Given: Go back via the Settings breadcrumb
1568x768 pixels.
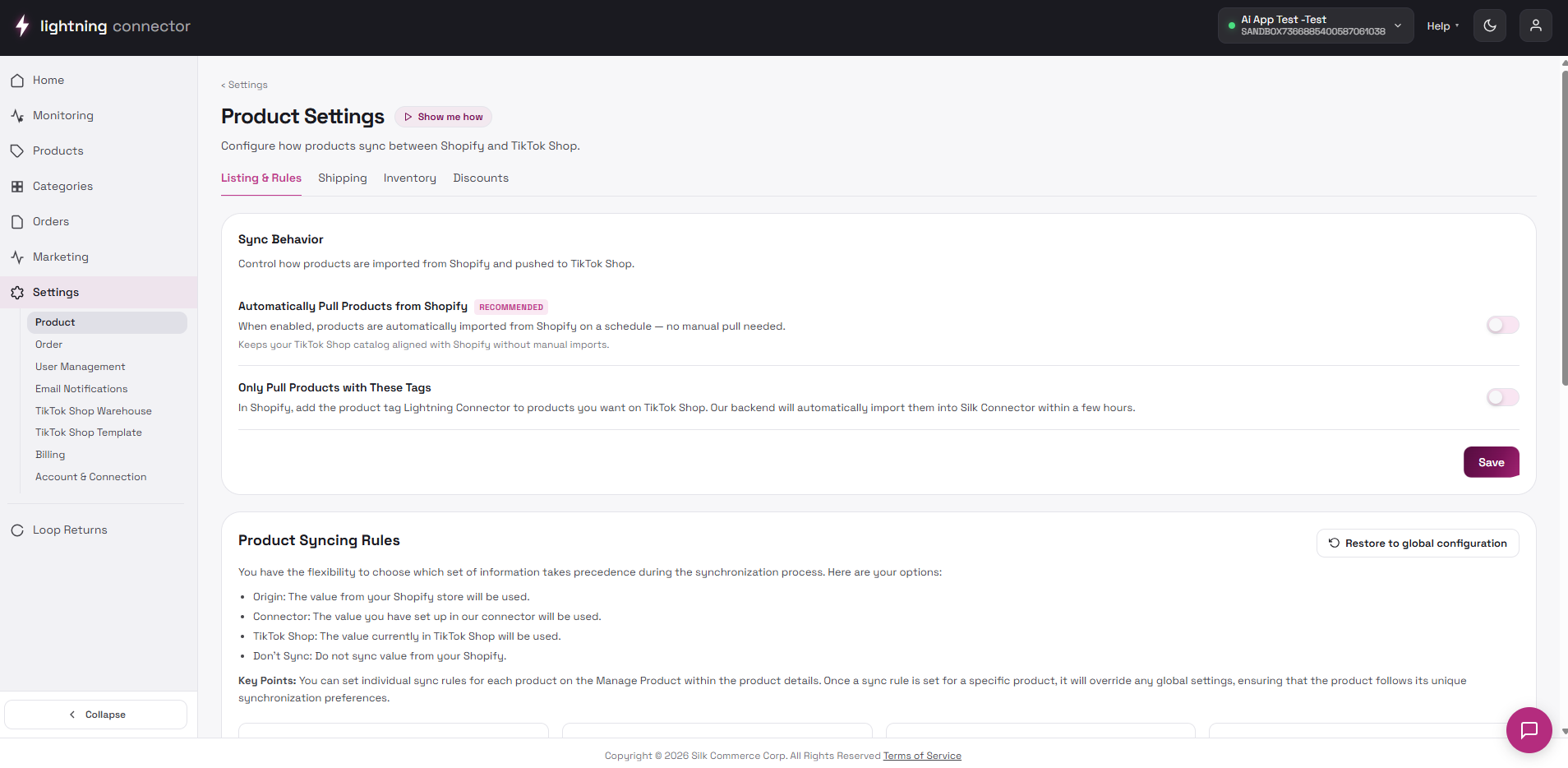Looking at the screenshot, I should pyautogui.click(x=244, y=85).
